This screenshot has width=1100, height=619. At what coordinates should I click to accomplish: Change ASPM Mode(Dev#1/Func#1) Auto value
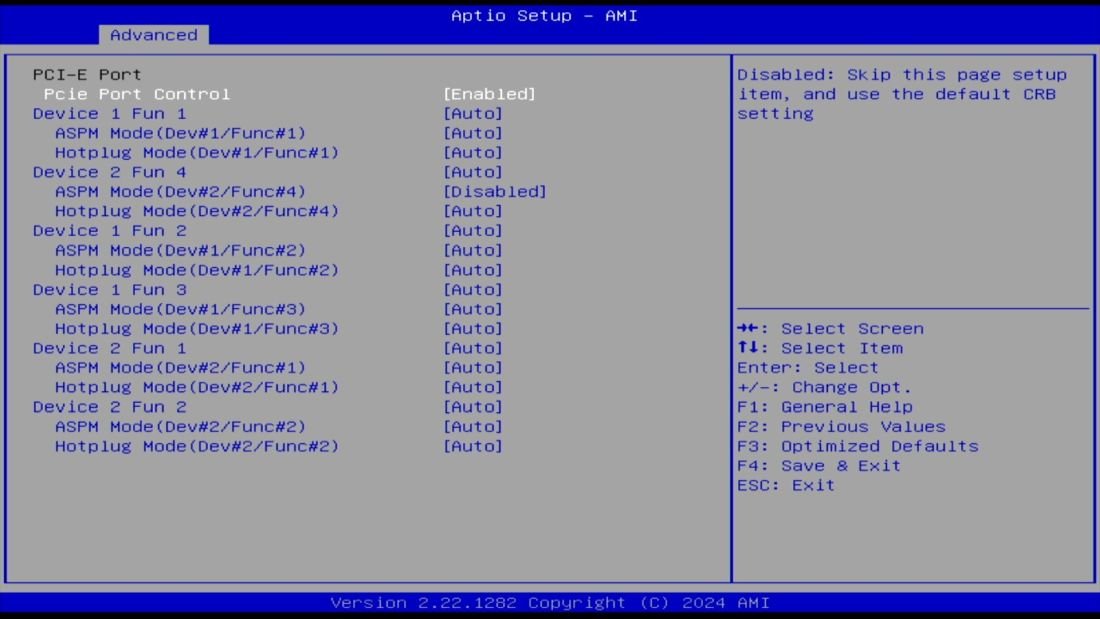click(473, 133)
